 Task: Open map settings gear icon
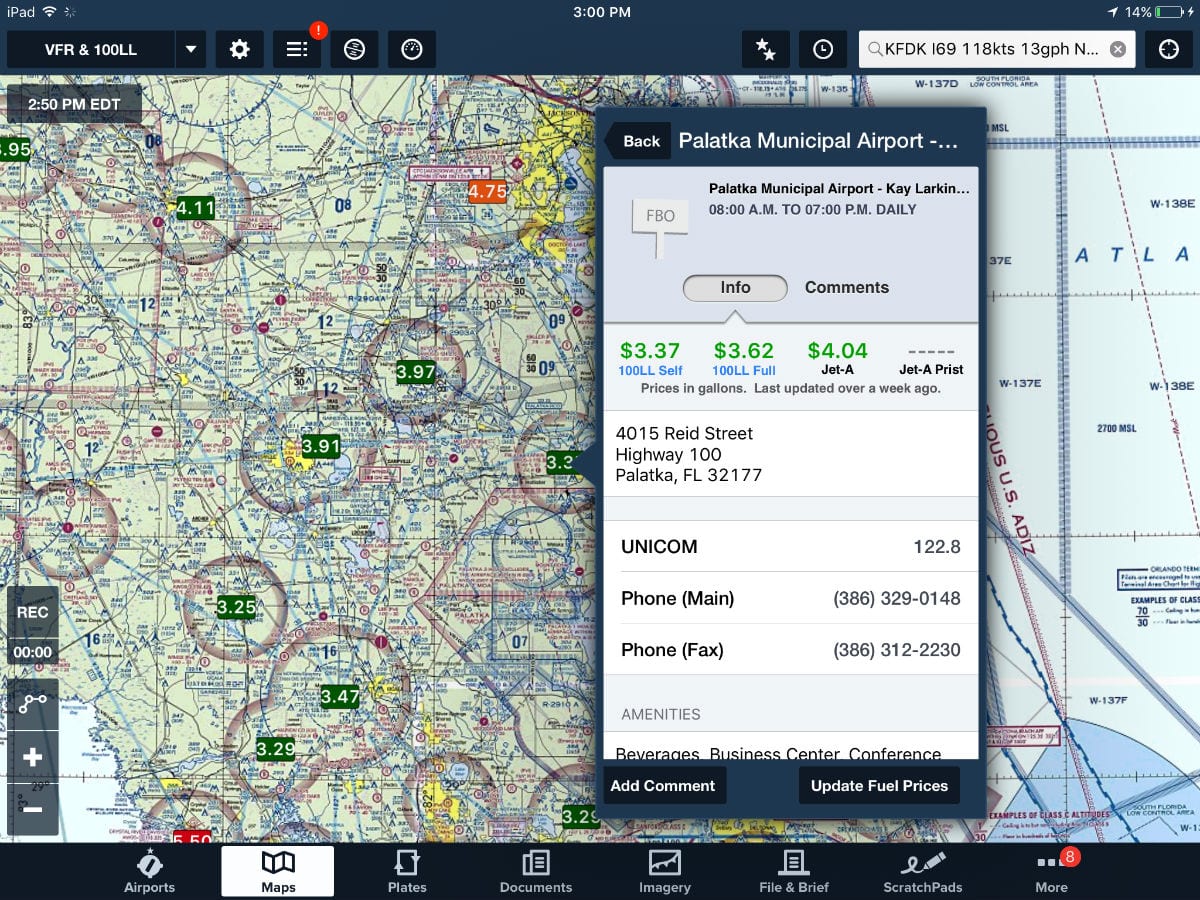coord(239,49)
